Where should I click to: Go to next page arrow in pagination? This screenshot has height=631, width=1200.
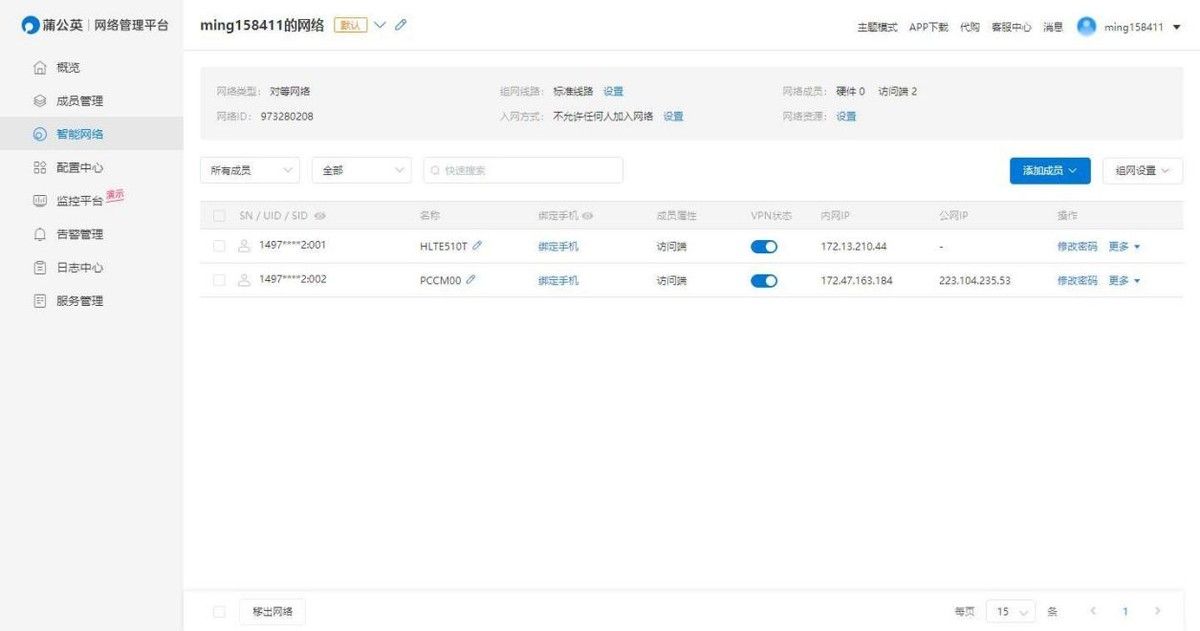(1158, 611)
